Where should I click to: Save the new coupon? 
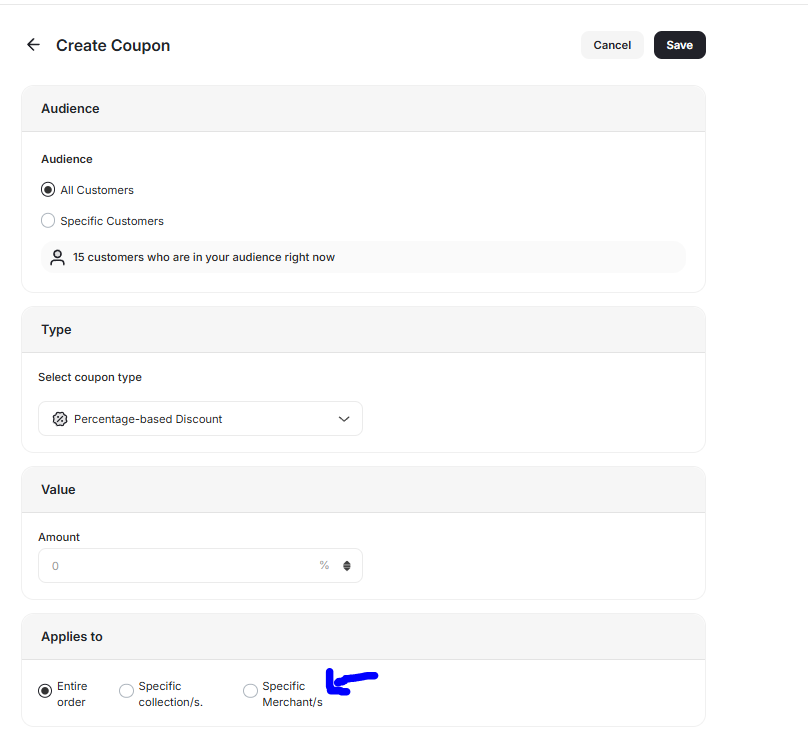[680, 45]
